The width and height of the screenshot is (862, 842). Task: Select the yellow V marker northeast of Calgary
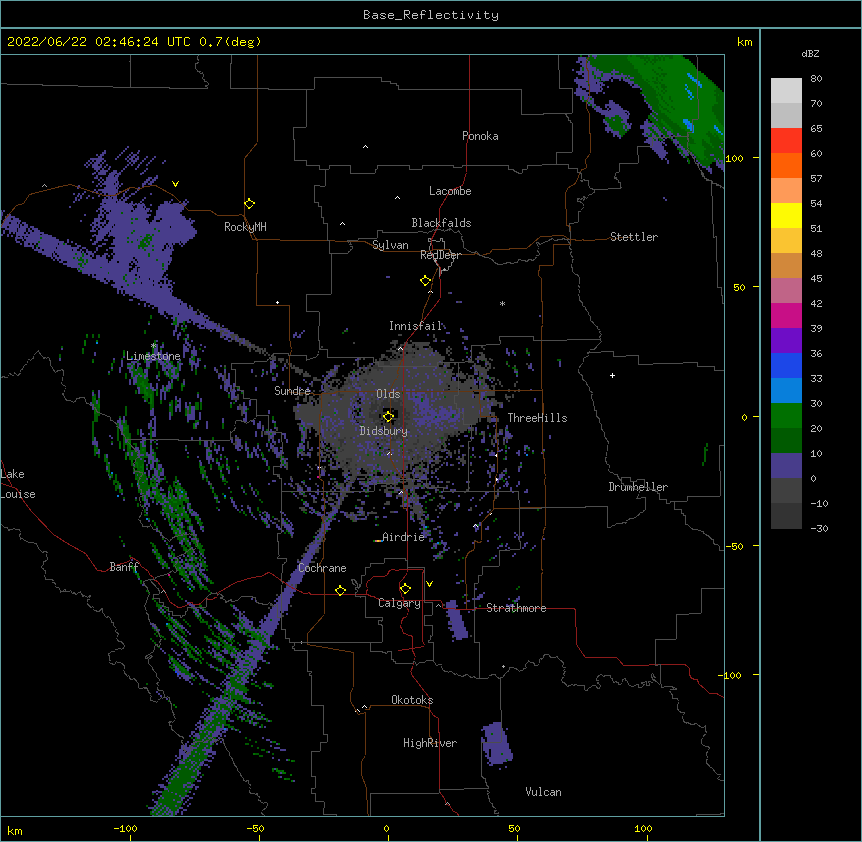429,584
